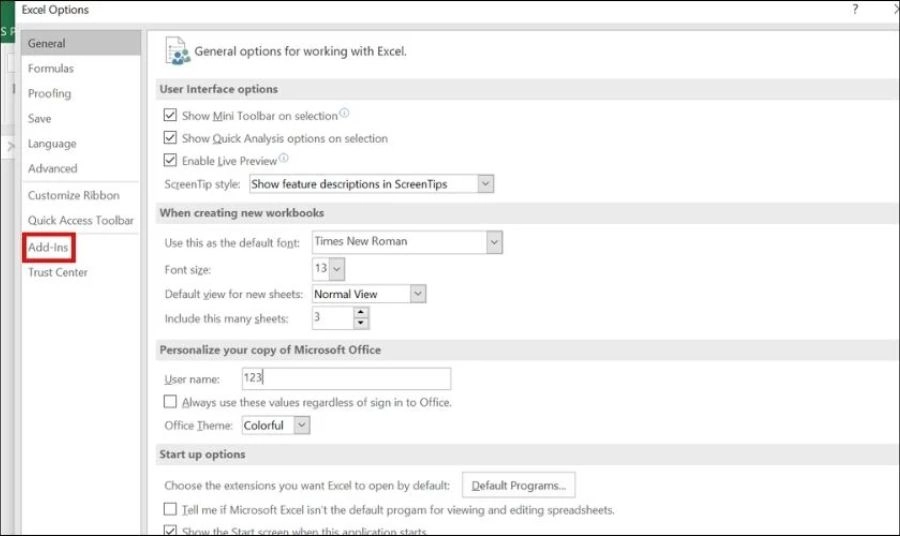Select the Add-Ins category

[48, 247]
